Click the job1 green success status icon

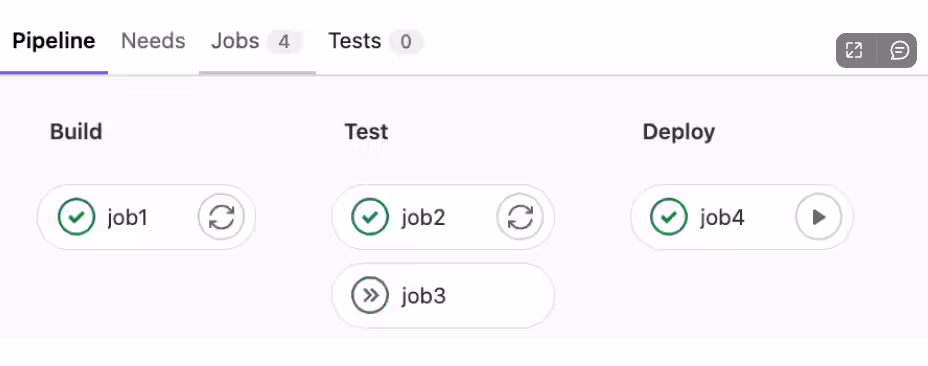click(x=76, y=217)
